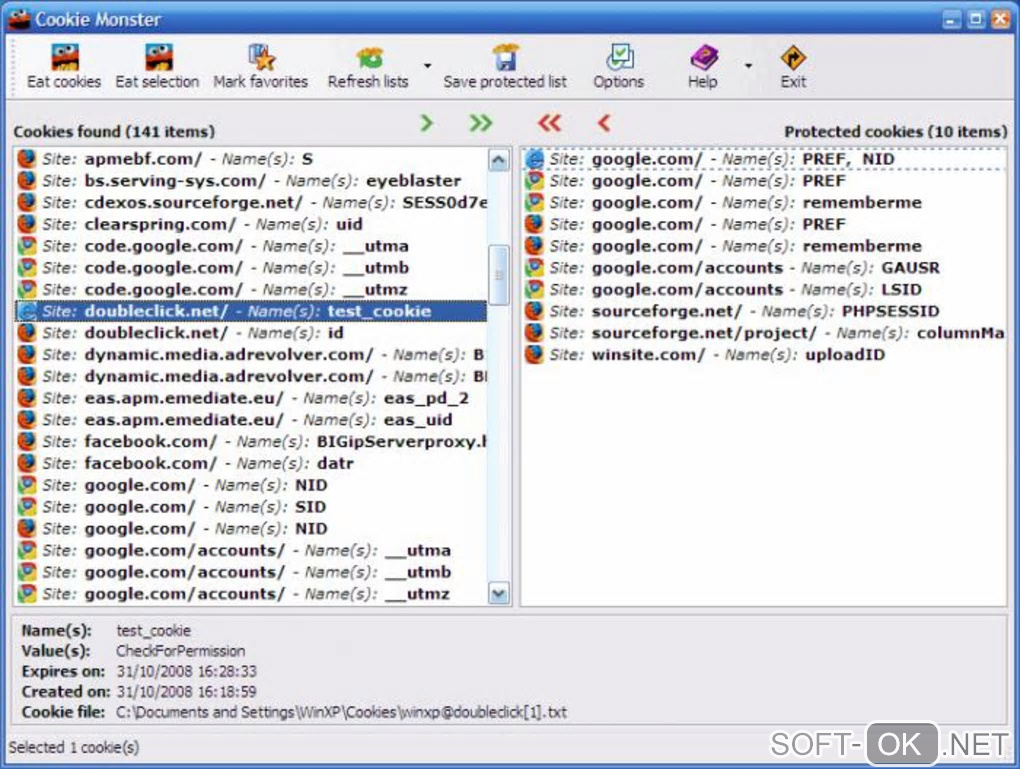The height and width of the screenshot is (769, 1020).
Task: Select doubleclick.net/ test_cookie row
Action: click(x=251, y=311)
